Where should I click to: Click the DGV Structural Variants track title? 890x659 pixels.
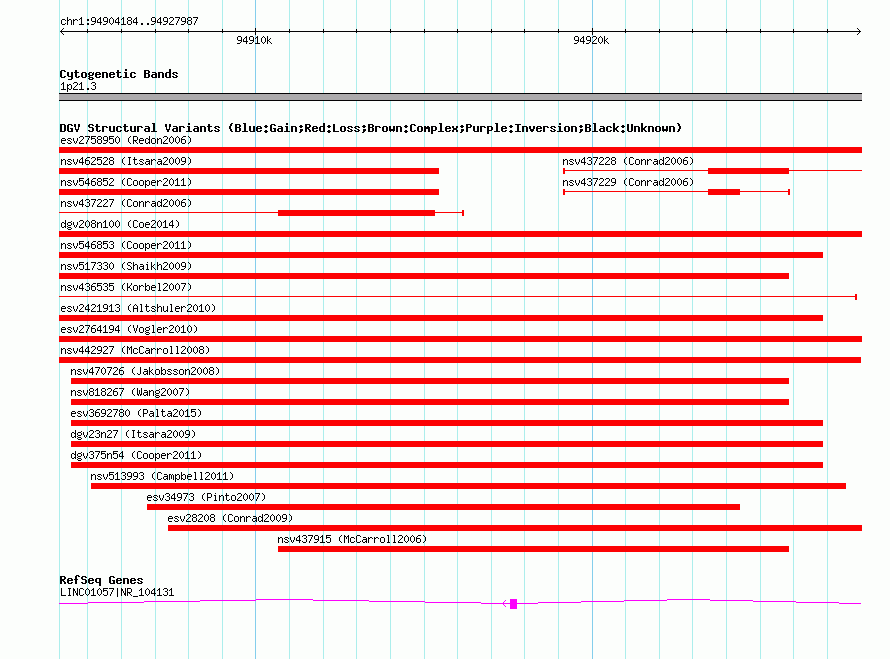pos(371,128)
